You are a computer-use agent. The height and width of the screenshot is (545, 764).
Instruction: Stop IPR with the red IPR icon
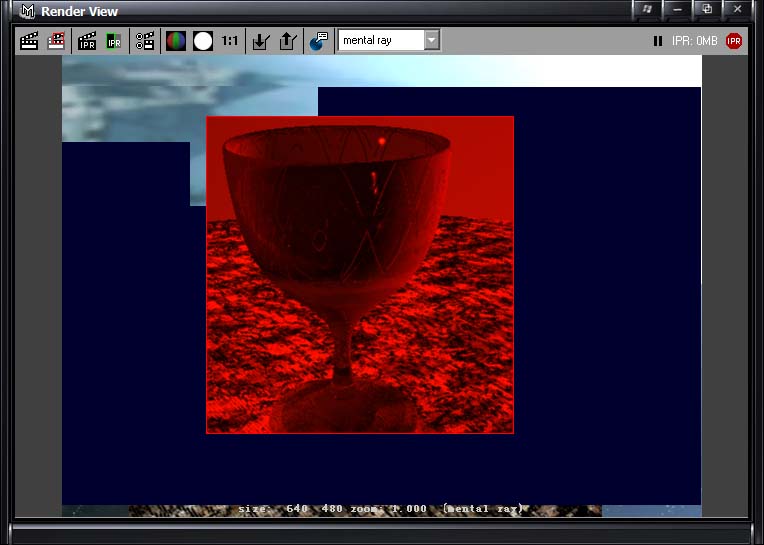pyautogui.click(x=734, y=41)
